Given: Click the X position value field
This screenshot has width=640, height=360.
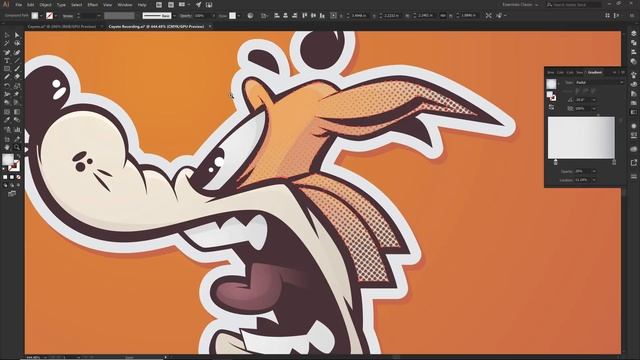Looking at the screenshot, I should coord(359,16).
